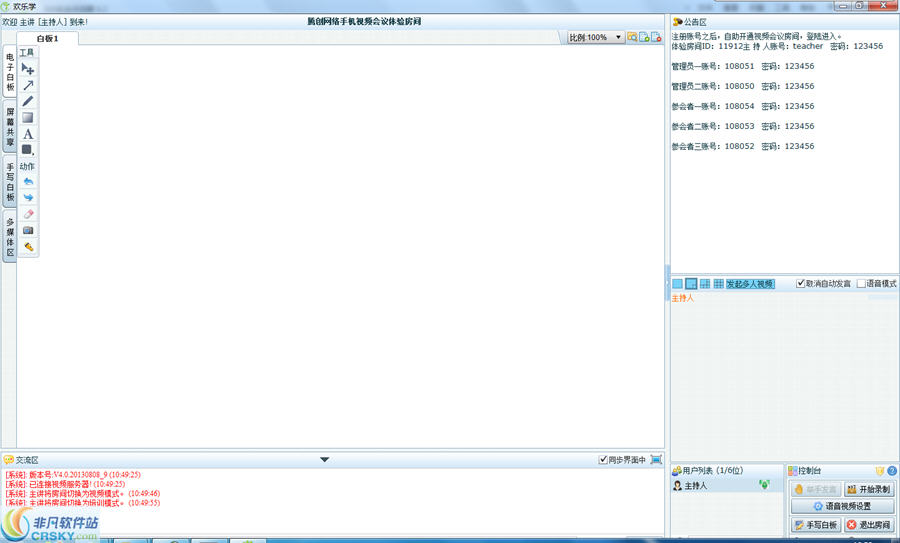The width and height of the screenshot is (900, 543).
Task: Undo the last whiteboard action
Action: 28,181
